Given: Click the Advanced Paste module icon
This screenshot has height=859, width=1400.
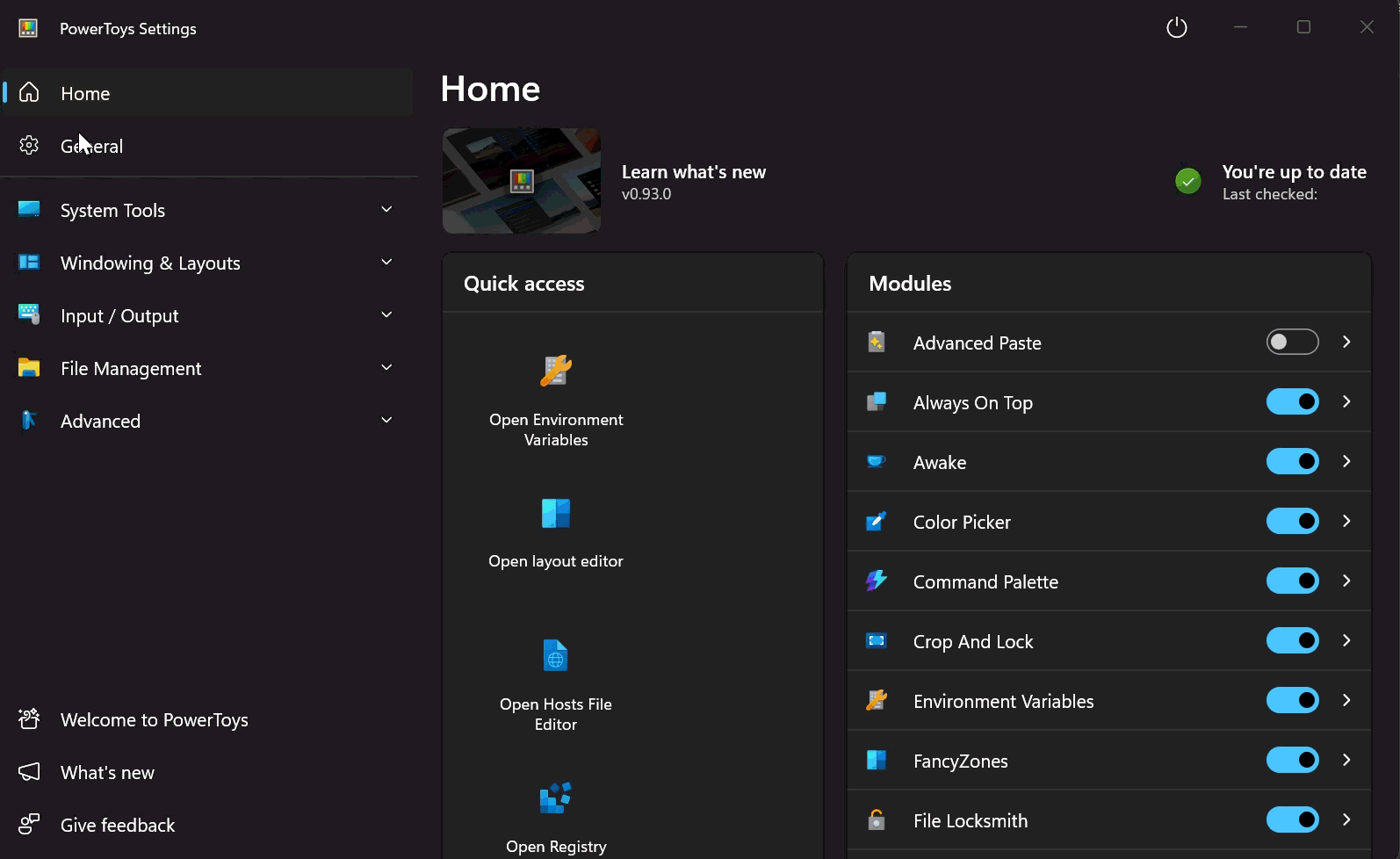Looking at the screenshot, I should 877,343.
